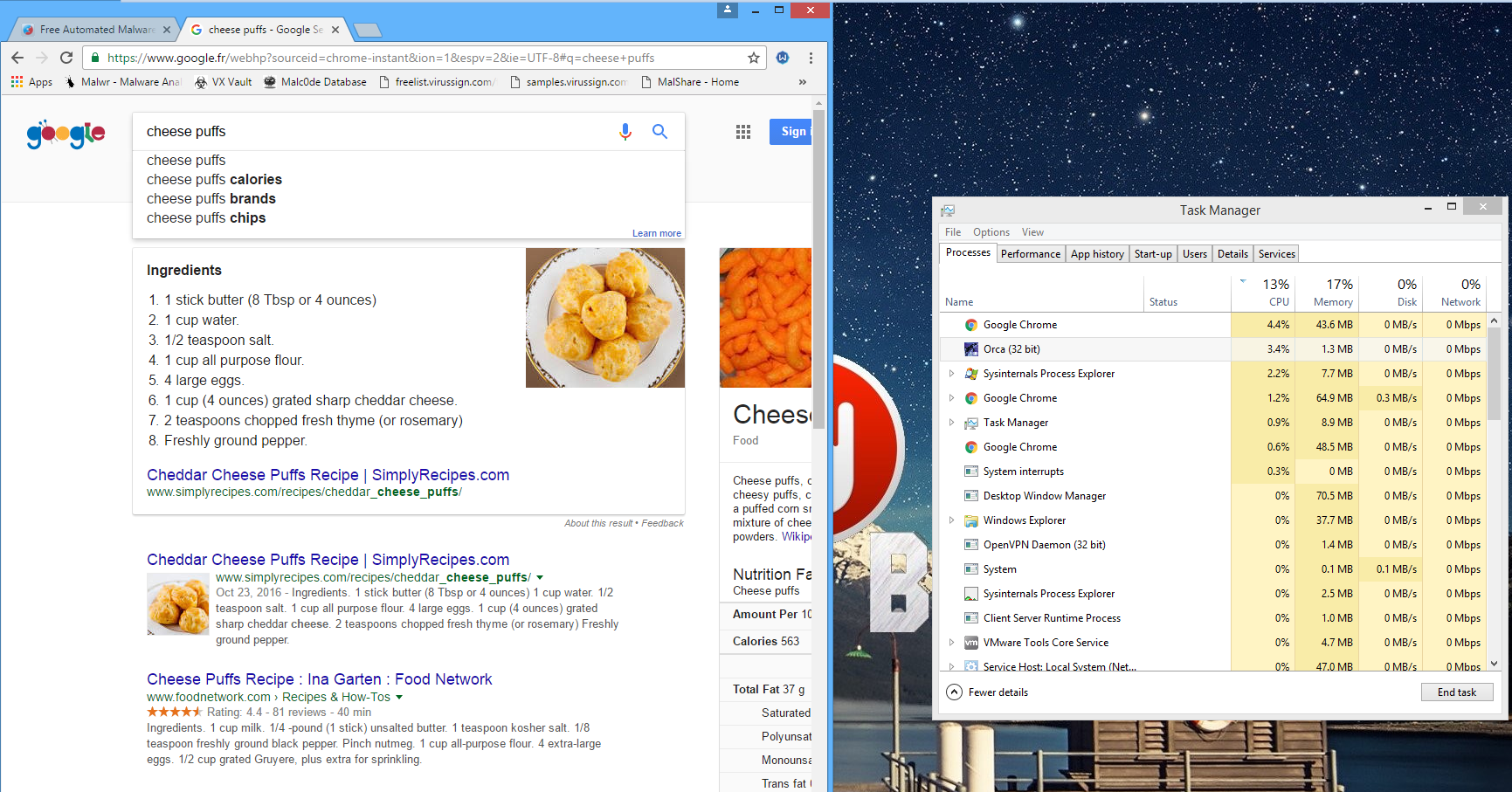This screenshot has height=792, width=1512.
Task: Switch to the Details tab
Action: tap(1232, 254)
